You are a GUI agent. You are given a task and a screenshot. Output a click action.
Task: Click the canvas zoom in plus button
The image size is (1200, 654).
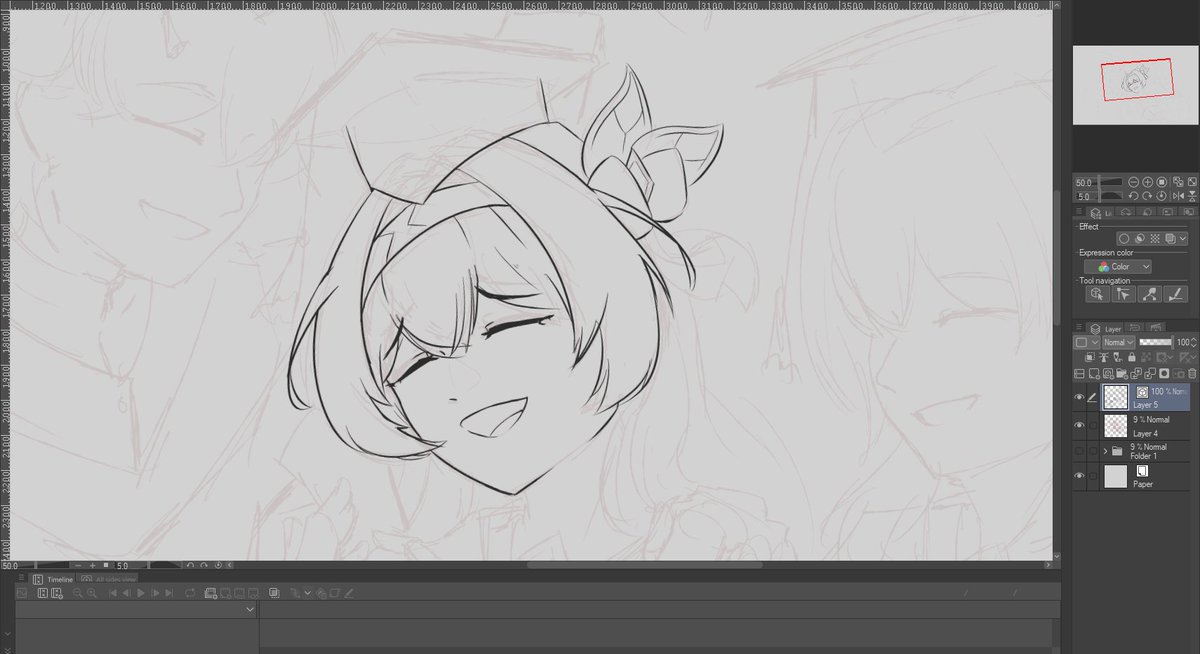pos(93,565)
